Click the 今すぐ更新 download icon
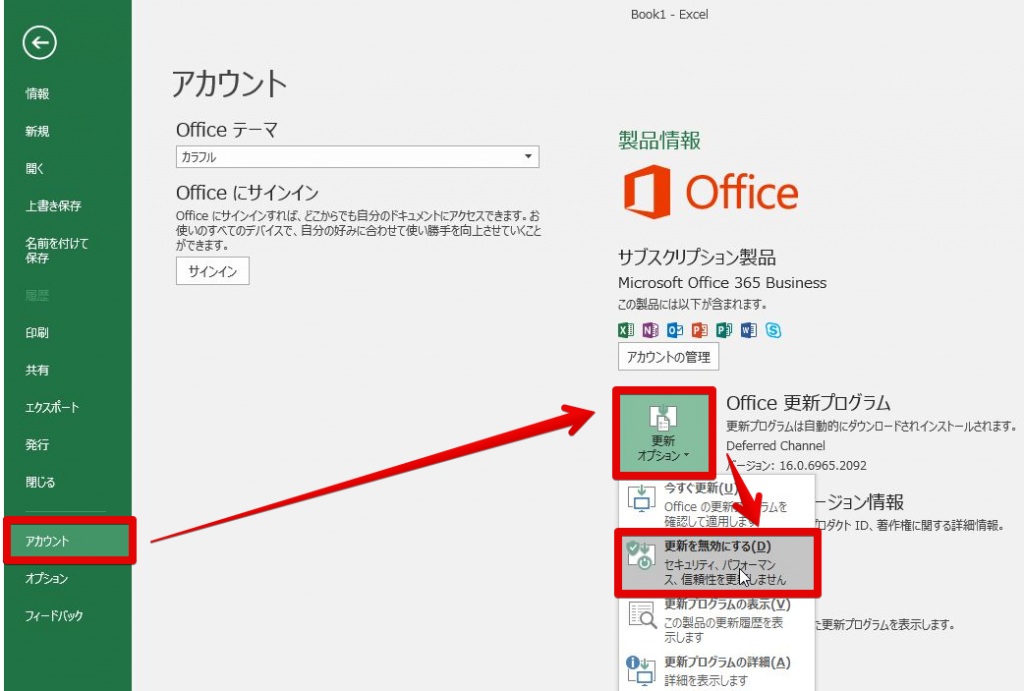 641,498
